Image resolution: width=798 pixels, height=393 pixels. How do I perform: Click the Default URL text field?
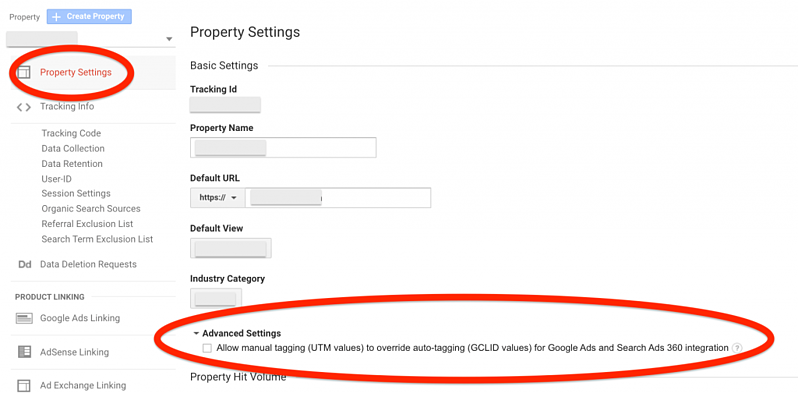[338, 198]
